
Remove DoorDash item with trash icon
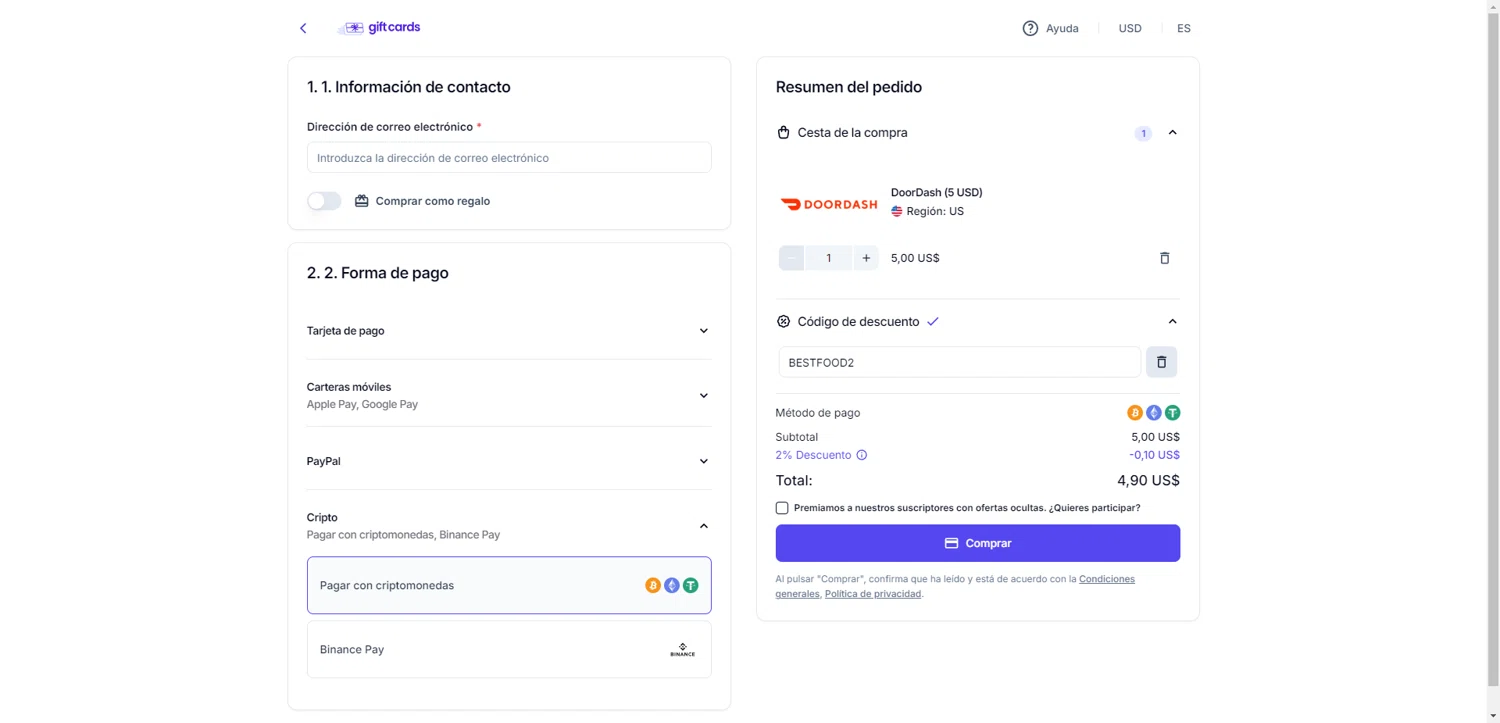tap(1164, 258)
